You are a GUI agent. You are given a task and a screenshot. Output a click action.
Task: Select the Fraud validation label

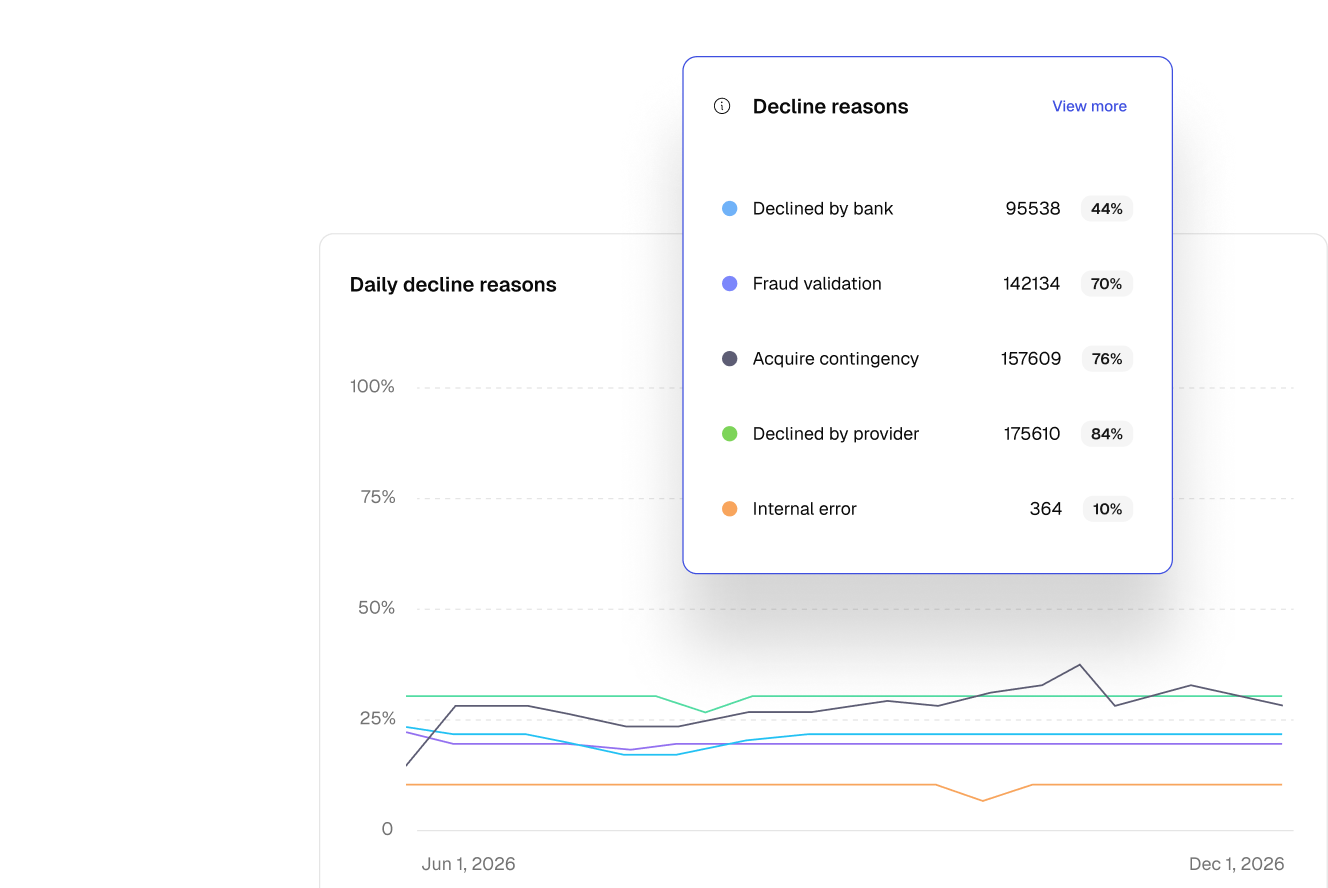coord(817,284)
